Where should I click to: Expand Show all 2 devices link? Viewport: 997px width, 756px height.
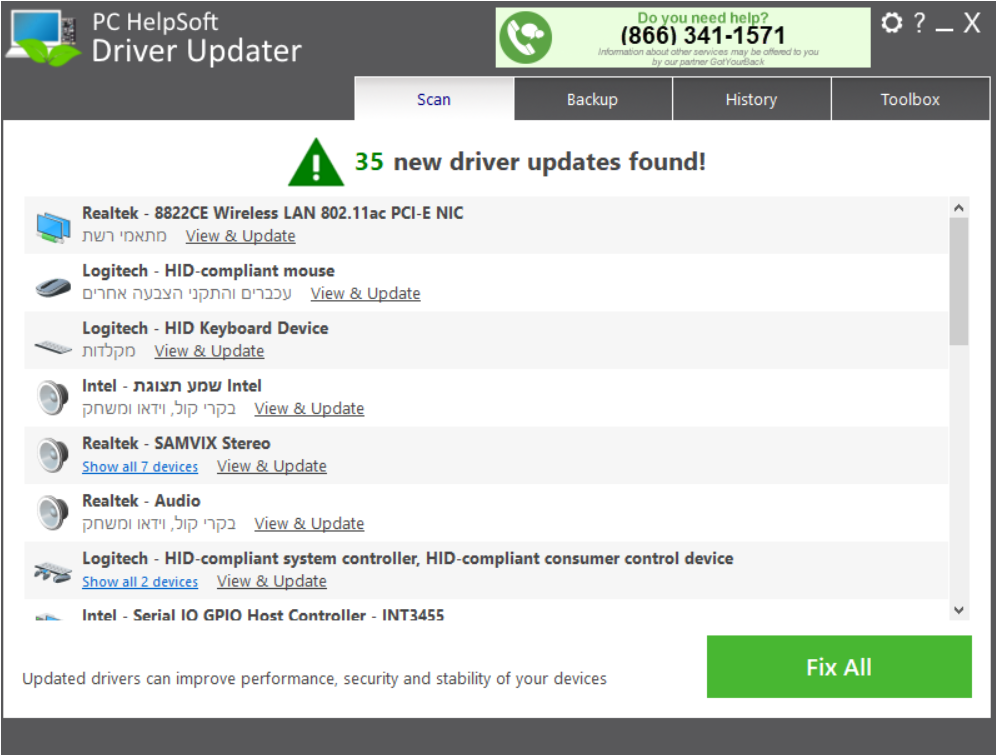point(140,582)
